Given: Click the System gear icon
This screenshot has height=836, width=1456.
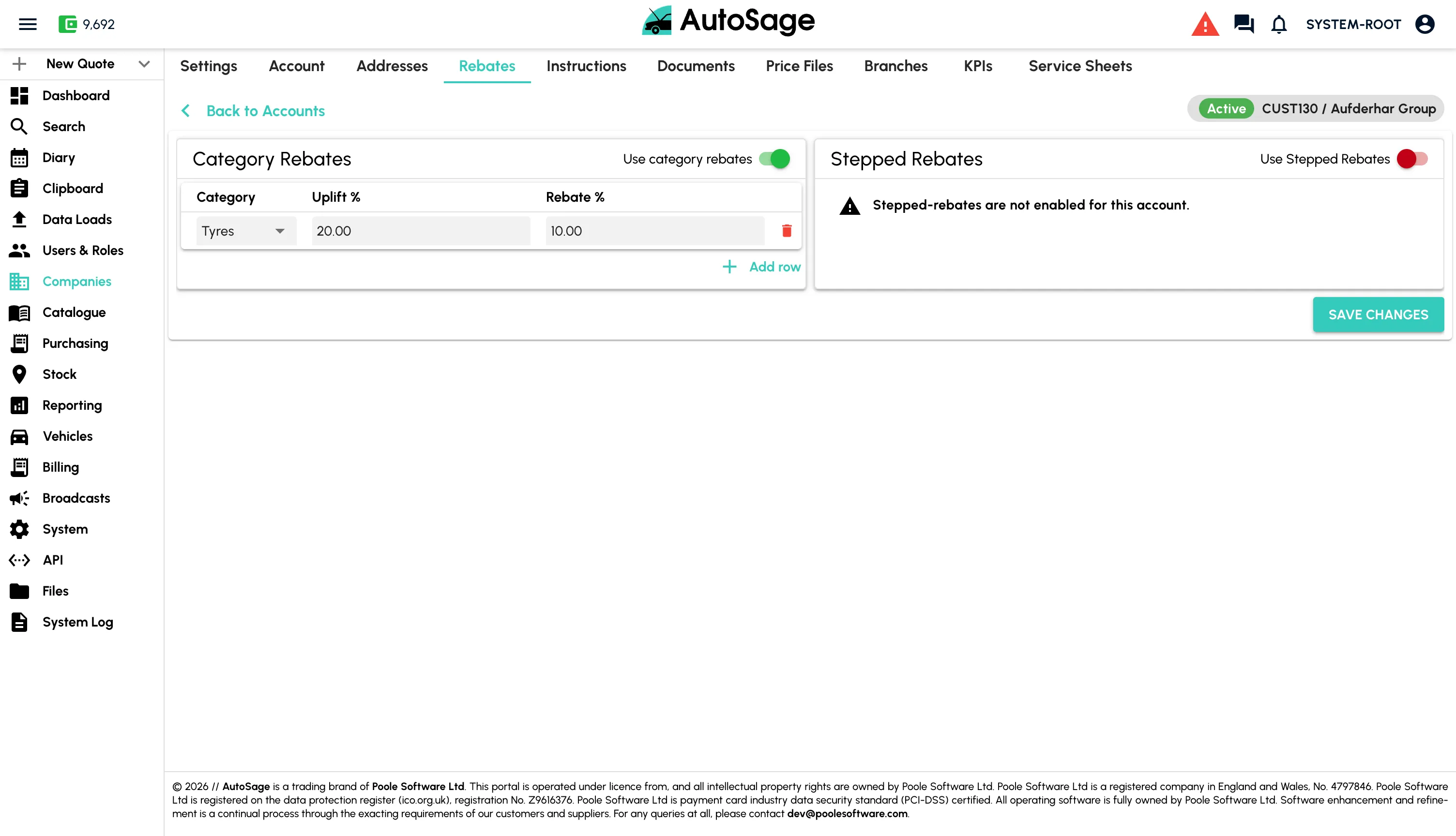Looking at the screenshot, I should coord(19,529).
